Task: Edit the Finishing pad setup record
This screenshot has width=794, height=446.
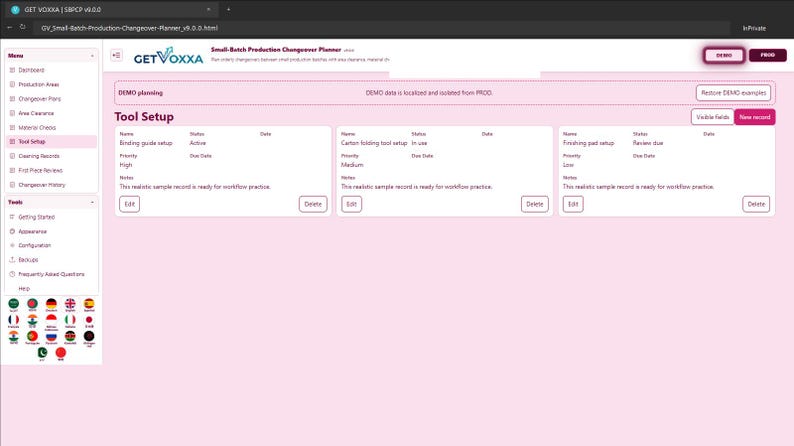Action: [573, 204]
